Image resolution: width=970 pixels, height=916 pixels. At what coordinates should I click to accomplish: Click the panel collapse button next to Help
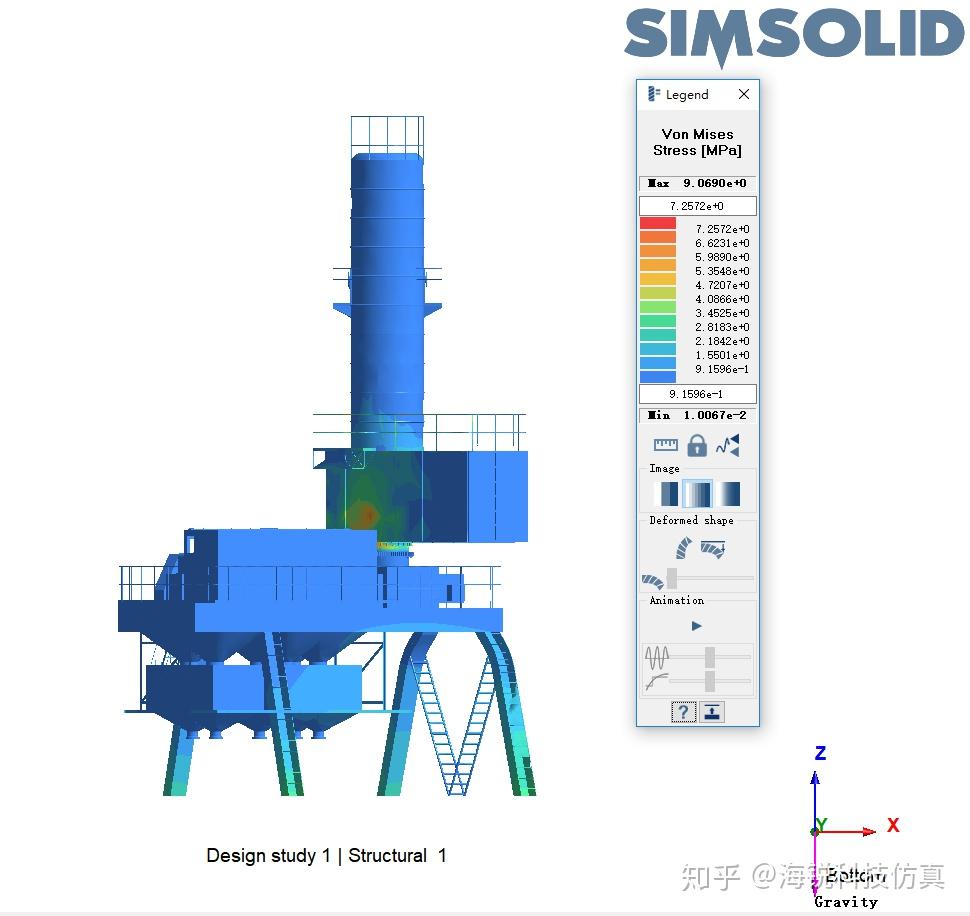pyautogui.click(x=712, y=711)
